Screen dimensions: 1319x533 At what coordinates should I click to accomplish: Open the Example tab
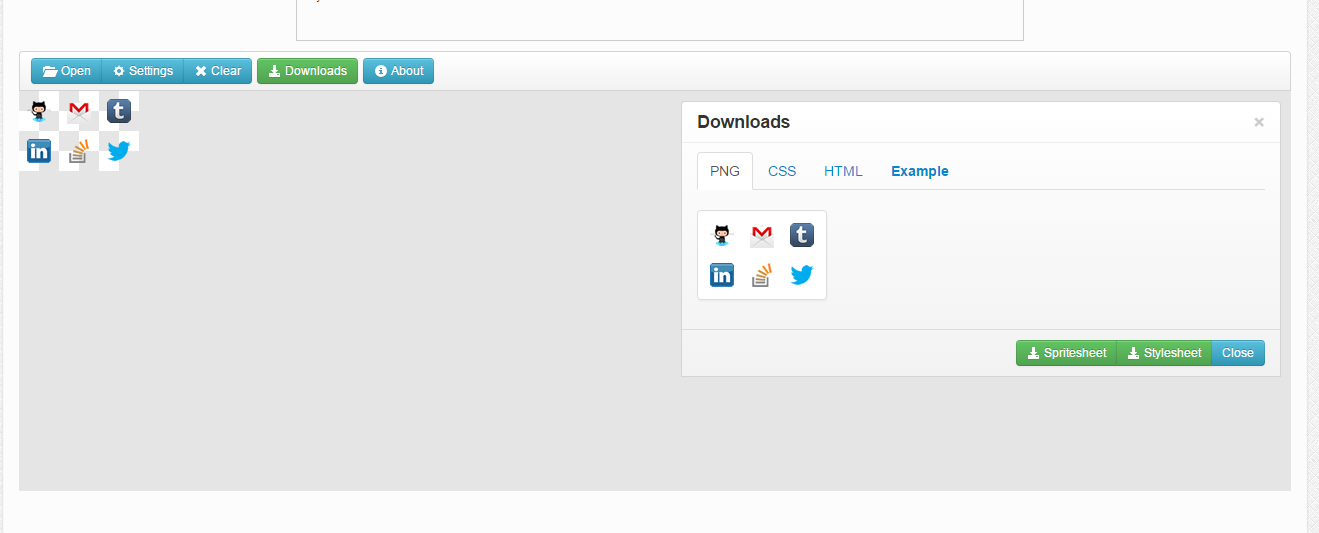point(920,171)
